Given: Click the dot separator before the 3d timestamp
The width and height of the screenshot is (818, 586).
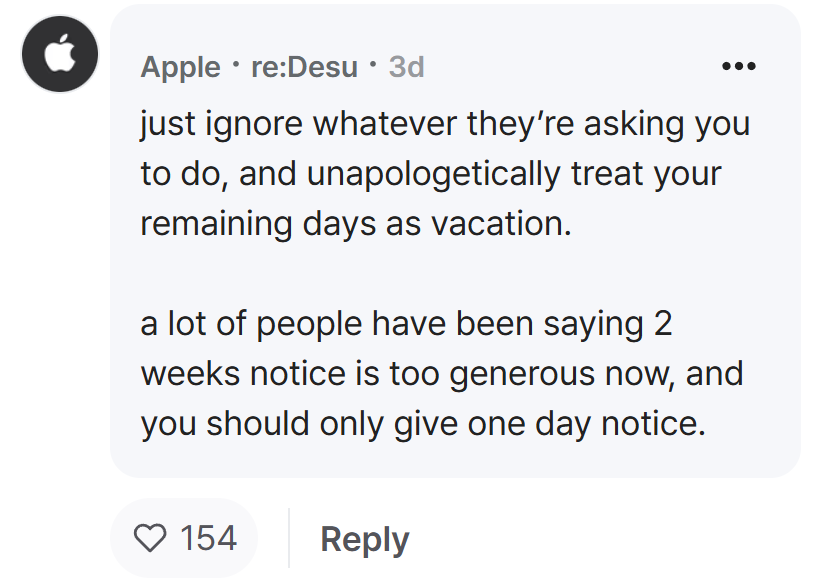Looking at the screenshot, I should pyautogui.click(x=372, y=65).
